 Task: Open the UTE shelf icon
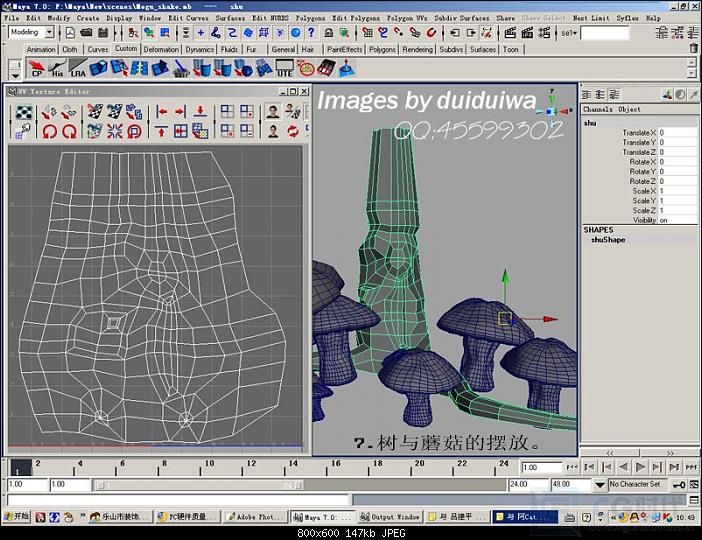(284, 68)
